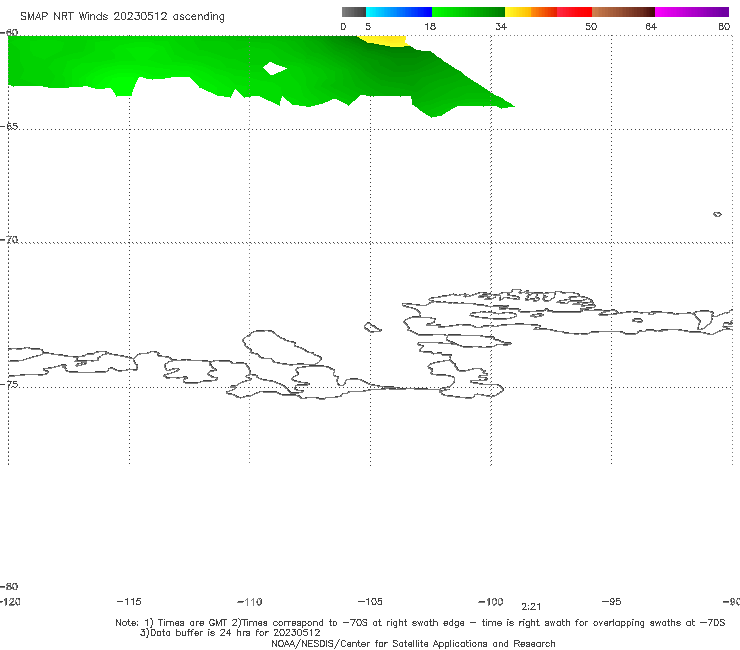Screen dimensions: 740x650
Task: Click the latitude label '-65'
Action: coord(9,127)
